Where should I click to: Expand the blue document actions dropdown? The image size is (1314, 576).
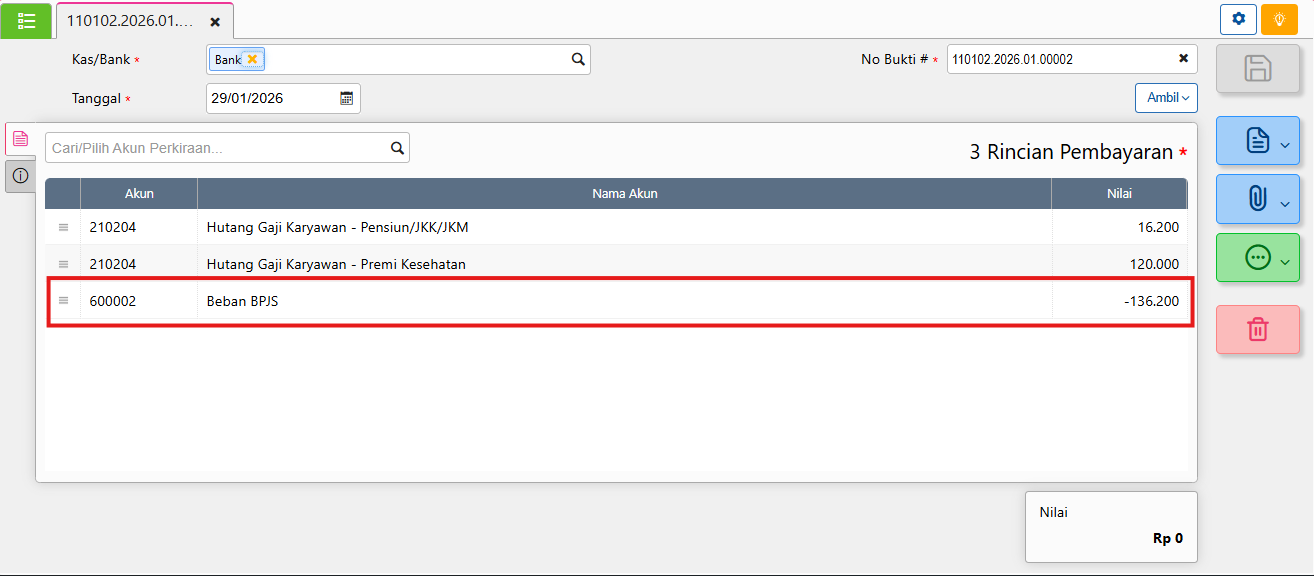point(1258,141)
